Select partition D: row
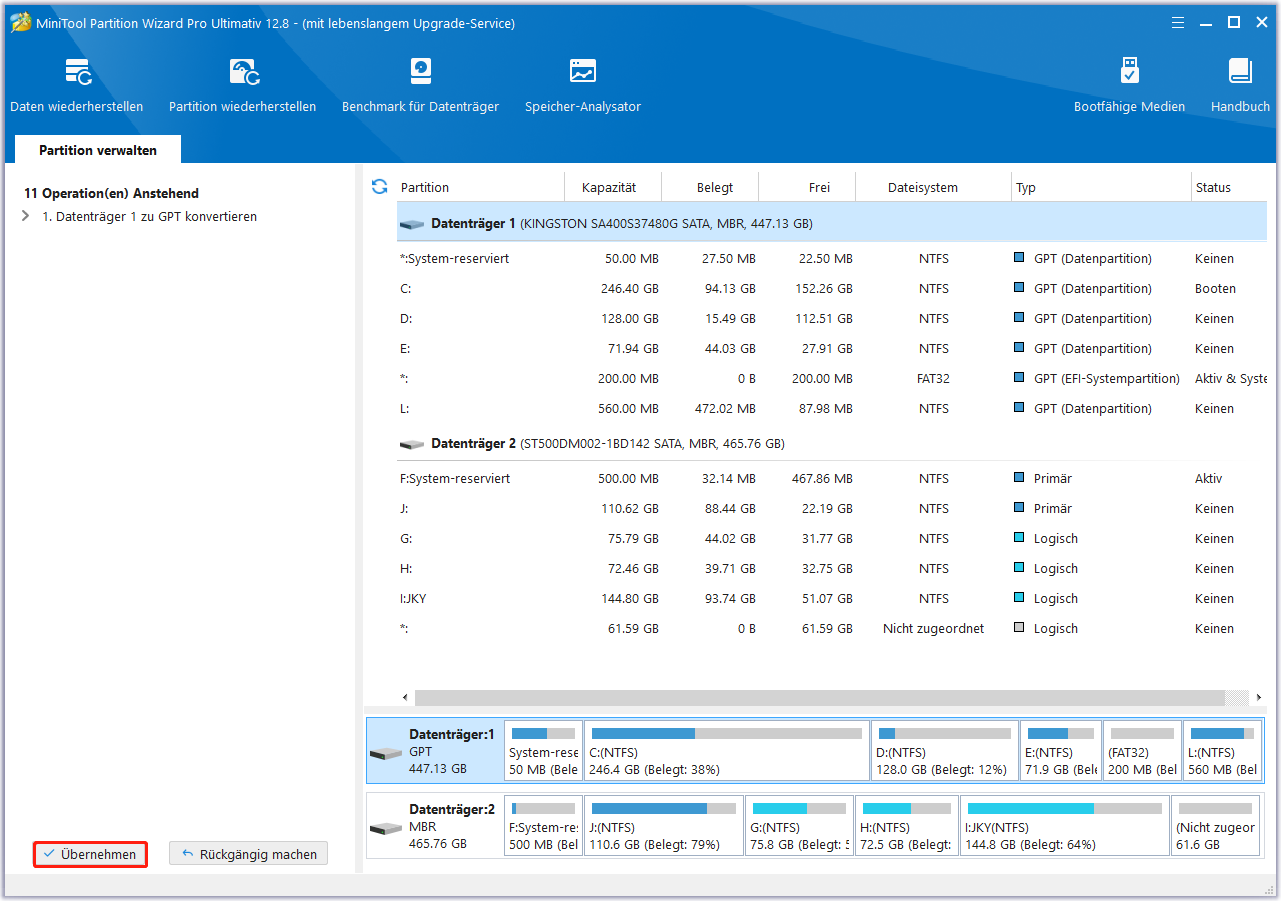 point(832,319)
